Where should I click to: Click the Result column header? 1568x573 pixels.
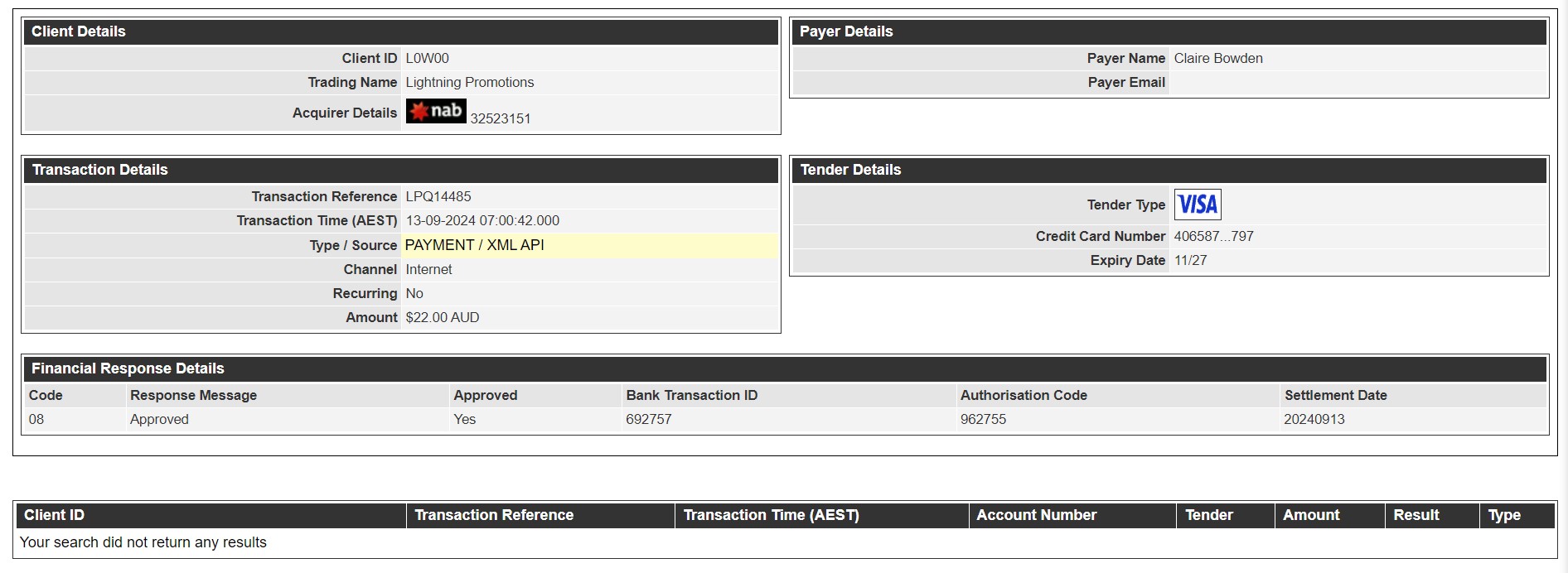click(x=1432, y=515)
